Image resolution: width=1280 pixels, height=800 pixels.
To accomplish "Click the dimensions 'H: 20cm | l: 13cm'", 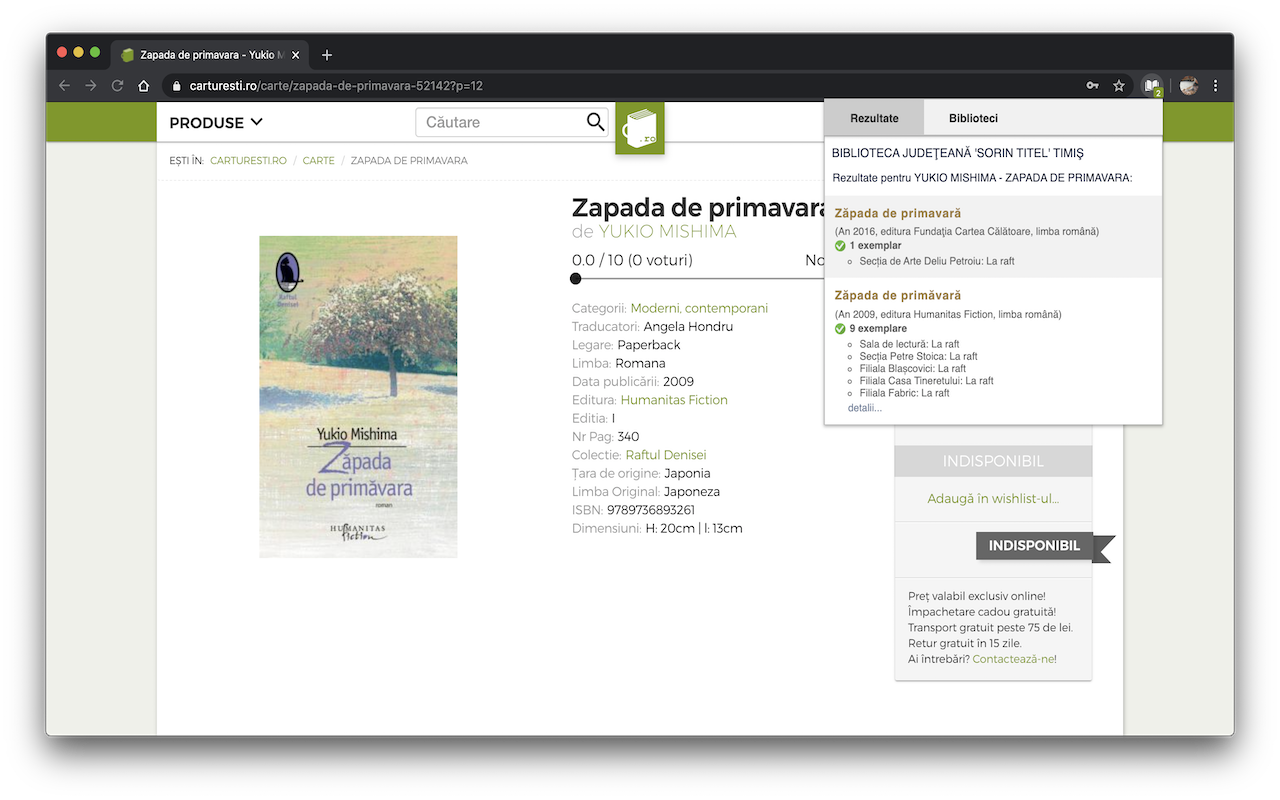I will click(694, 528).
